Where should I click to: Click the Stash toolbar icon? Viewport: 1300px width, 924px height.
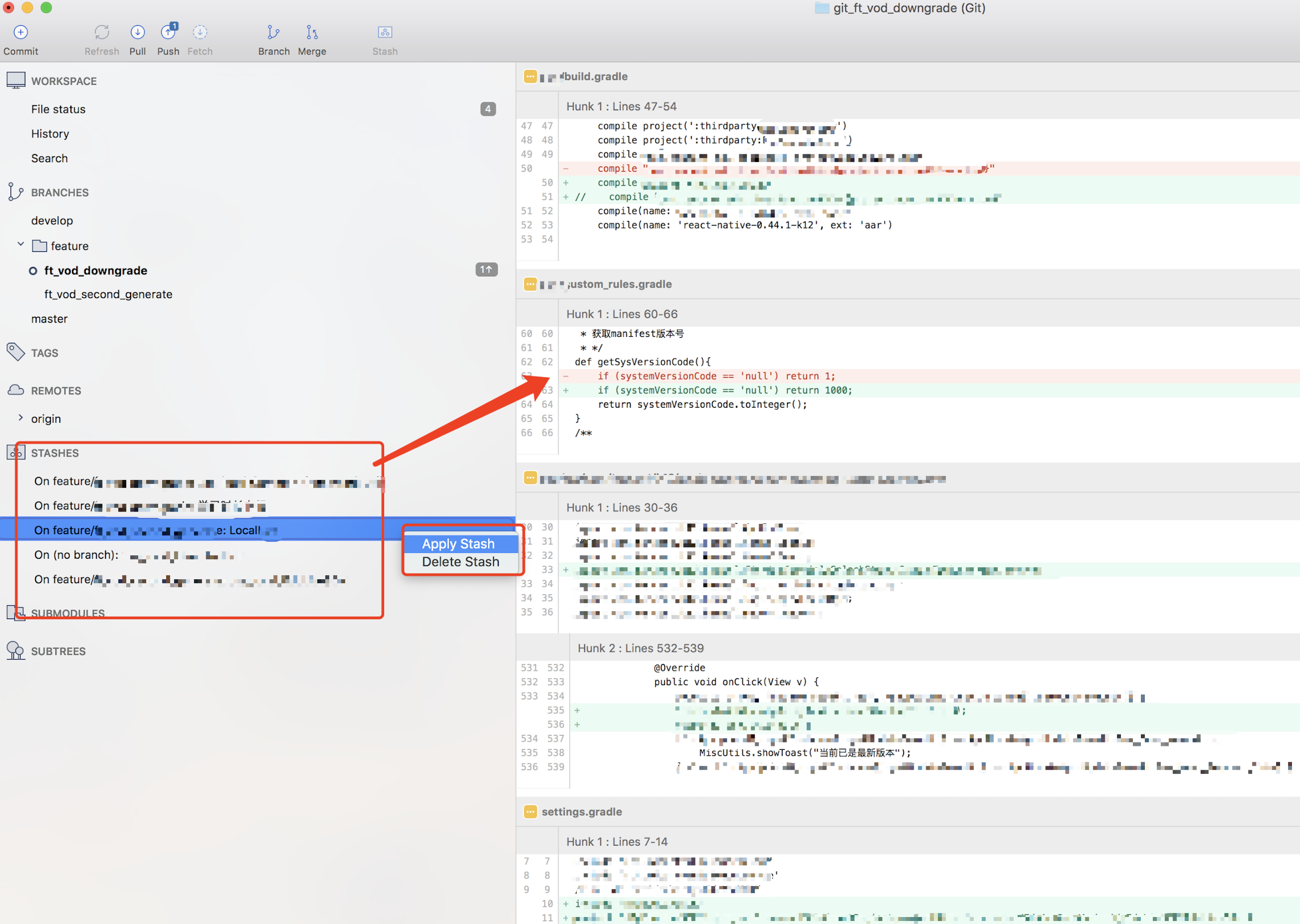pyautogui.click(x=385, y=32)
